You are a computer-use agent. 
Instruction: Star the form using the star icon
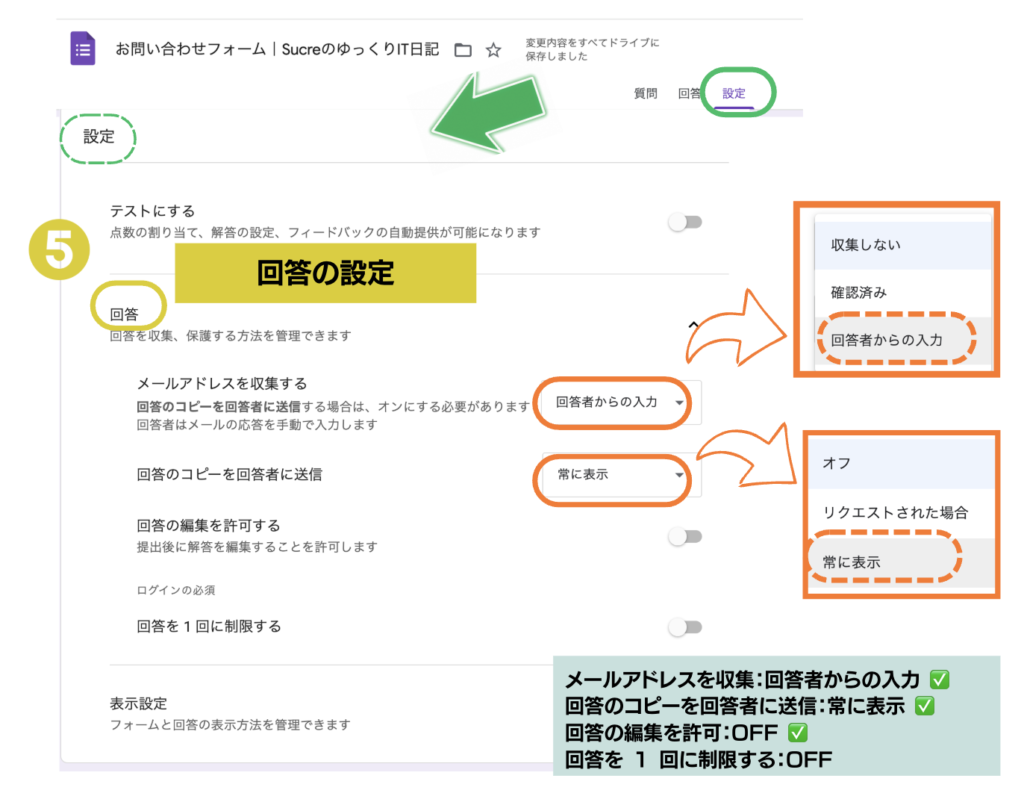pyautogui.click(x=493, y=50)
